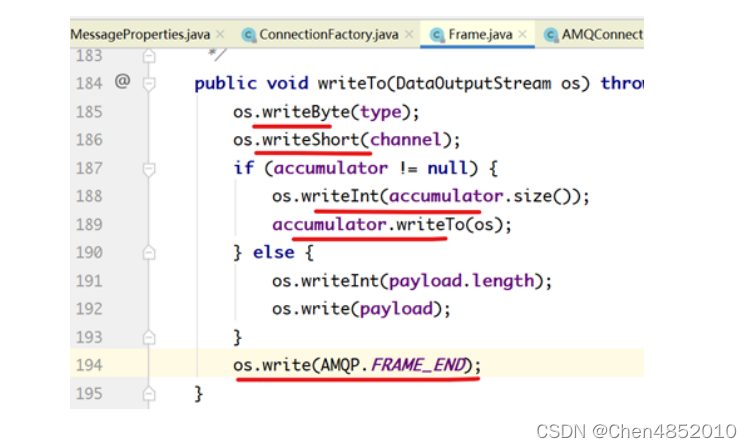The width and height of the screenshot is (752, 448).
Task: Click the FRAME_END constant on line 194
Action: (x=418, y=365)
